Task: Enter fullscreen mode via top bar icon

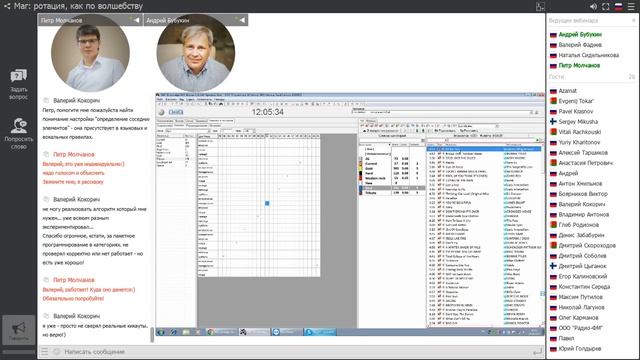Action: (x=606, y=7)
